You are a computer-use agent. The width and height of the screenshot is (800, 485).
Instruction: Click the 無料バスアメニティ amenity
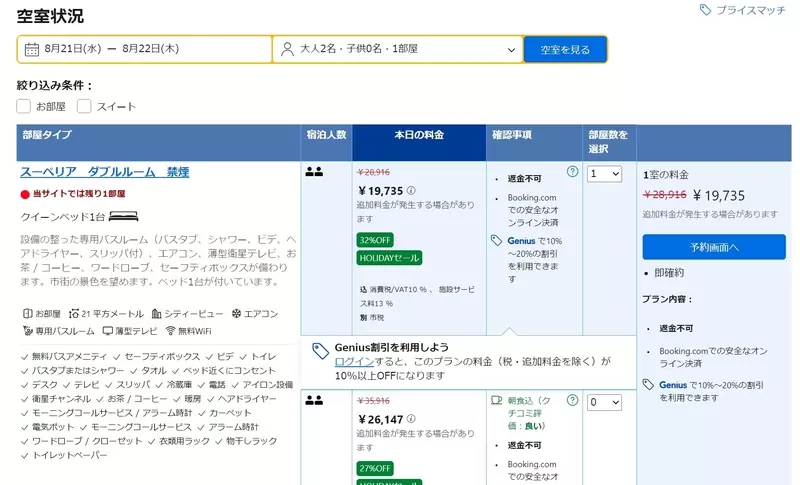click(x=69, y=356)
